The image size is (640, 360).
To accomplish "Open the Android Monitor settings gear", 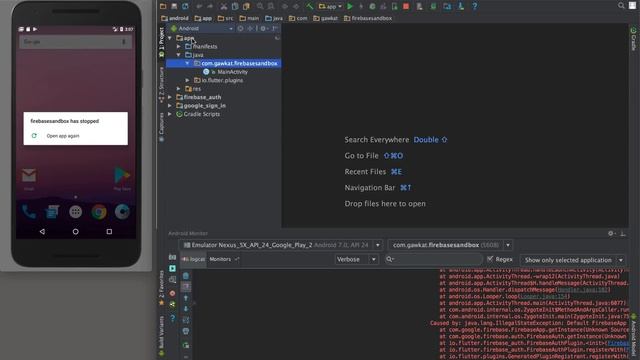I will click(611, 233).
